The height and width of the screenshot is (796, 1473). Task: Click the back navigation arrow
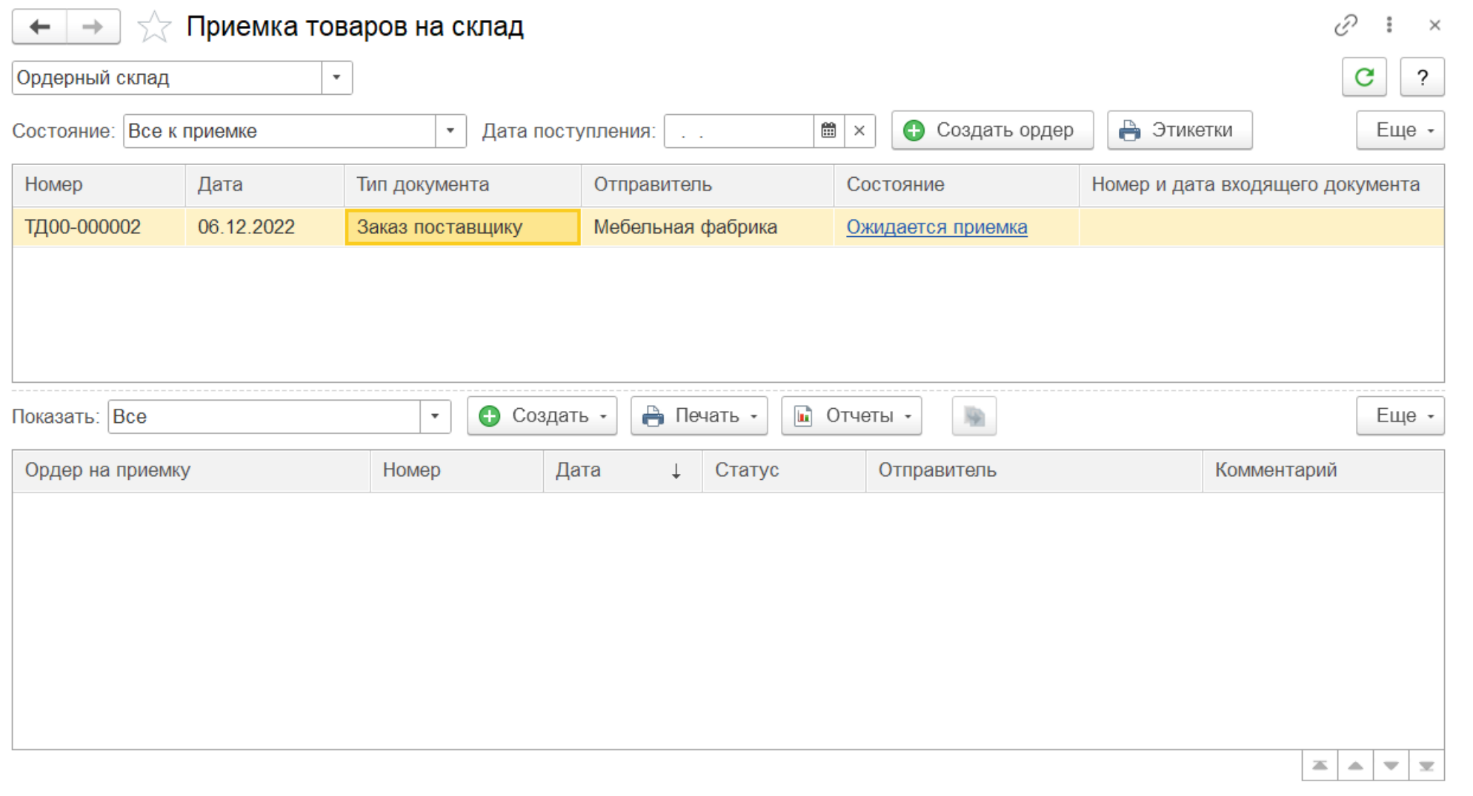pyautogui.click(x=40, y=27)
